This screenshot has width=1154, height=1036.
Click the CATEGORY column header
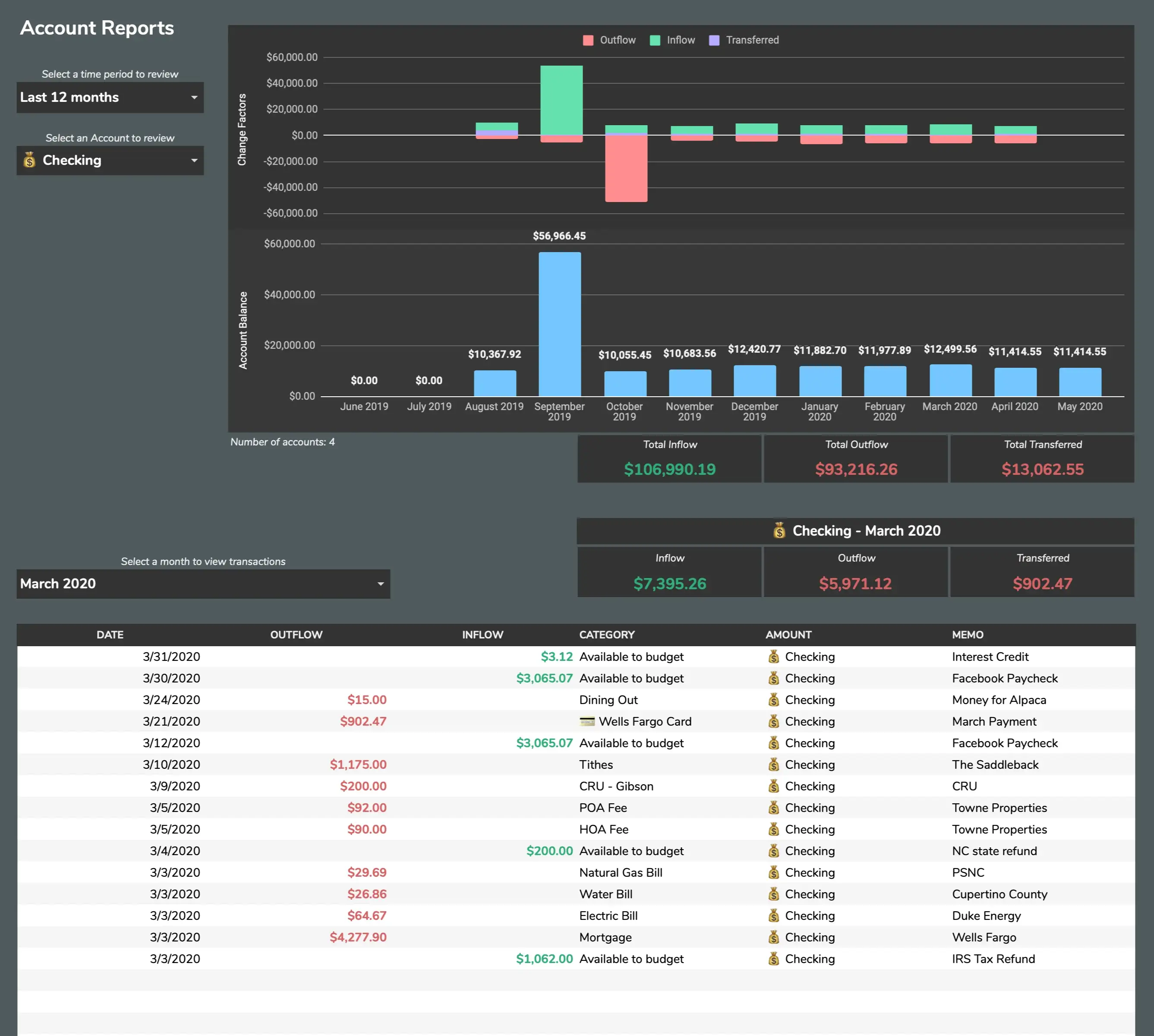[607, 635]
